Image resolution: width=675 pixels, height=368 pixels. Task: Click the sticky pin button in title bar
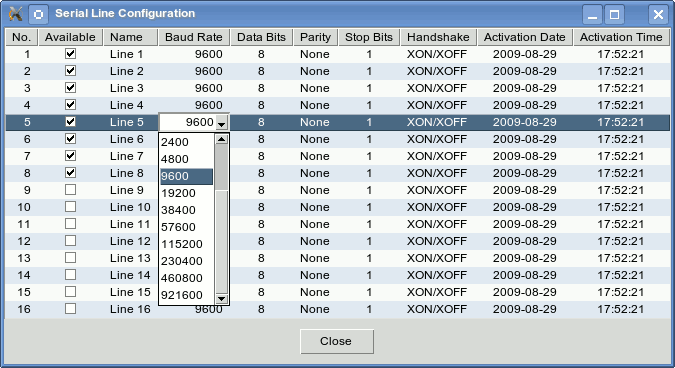(x=38, y=14)
